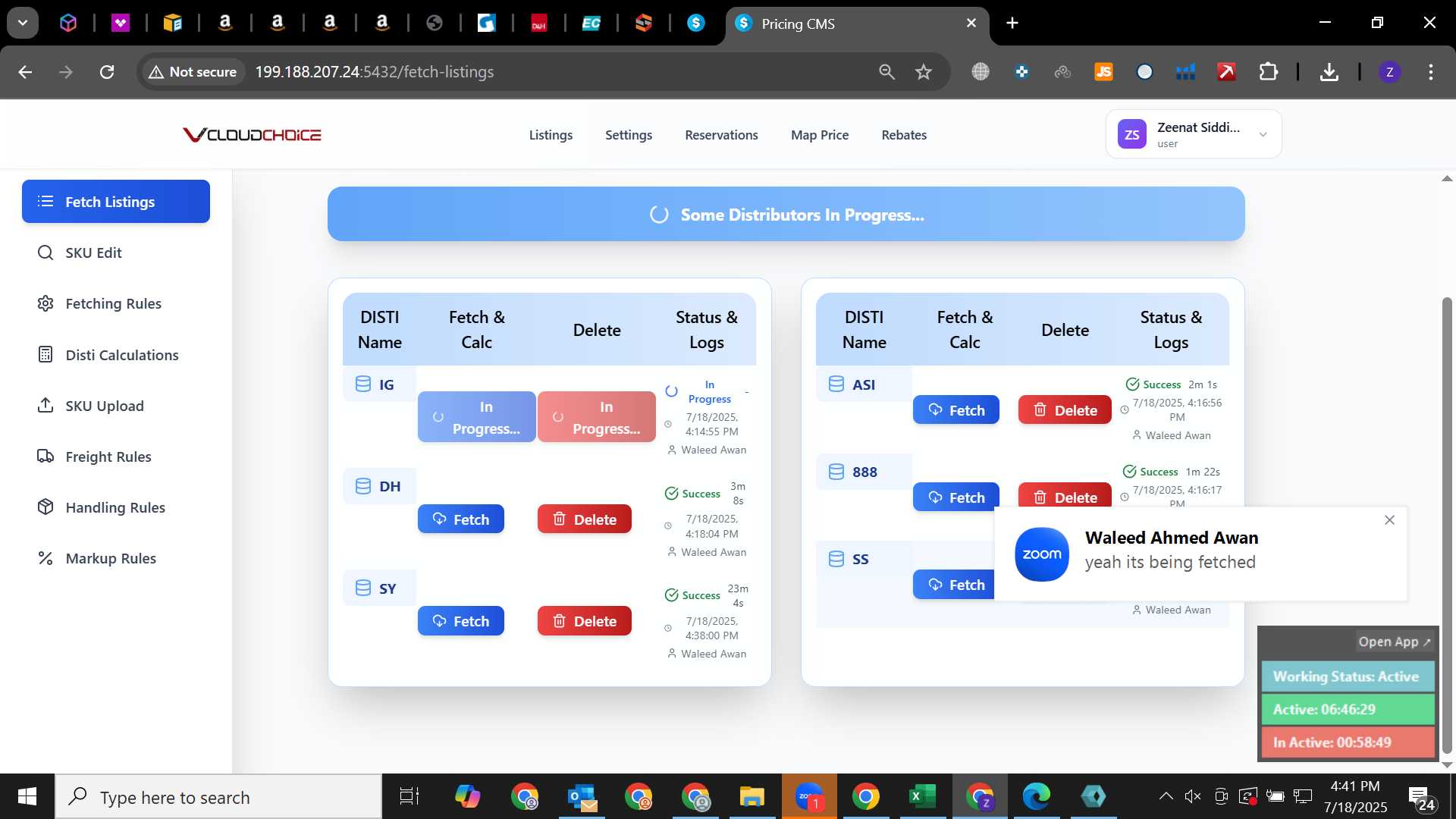This screenshot has height=819, width=1456.
Task: Click the Not secure site info chip
Action: 193,72
